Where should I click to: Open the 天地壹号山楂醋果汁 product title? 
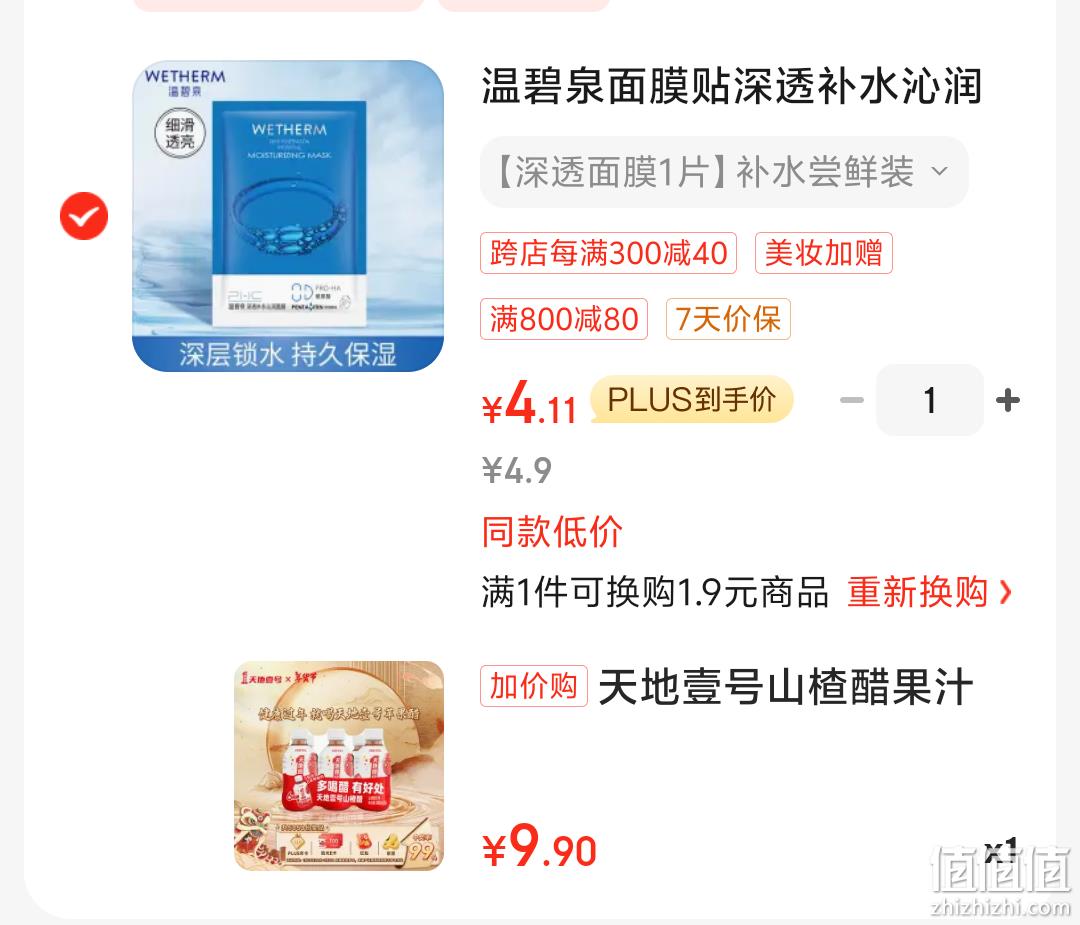tap(786, 687)
